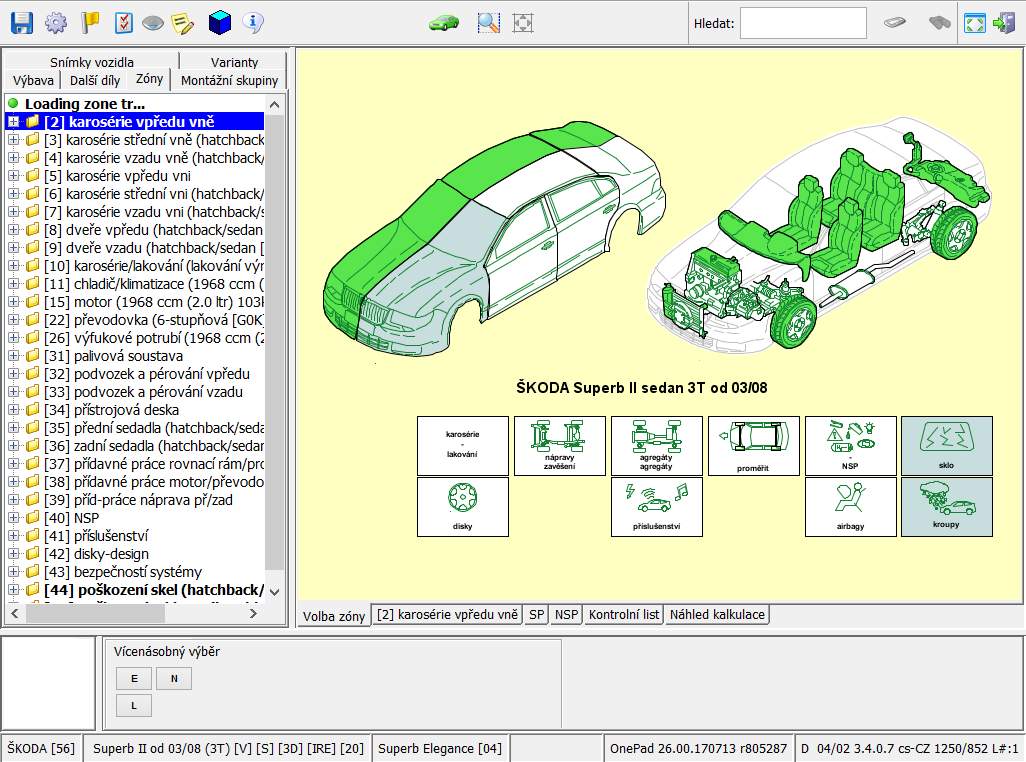
Task: Open the SP bottom tab
Action: [536, 615]
